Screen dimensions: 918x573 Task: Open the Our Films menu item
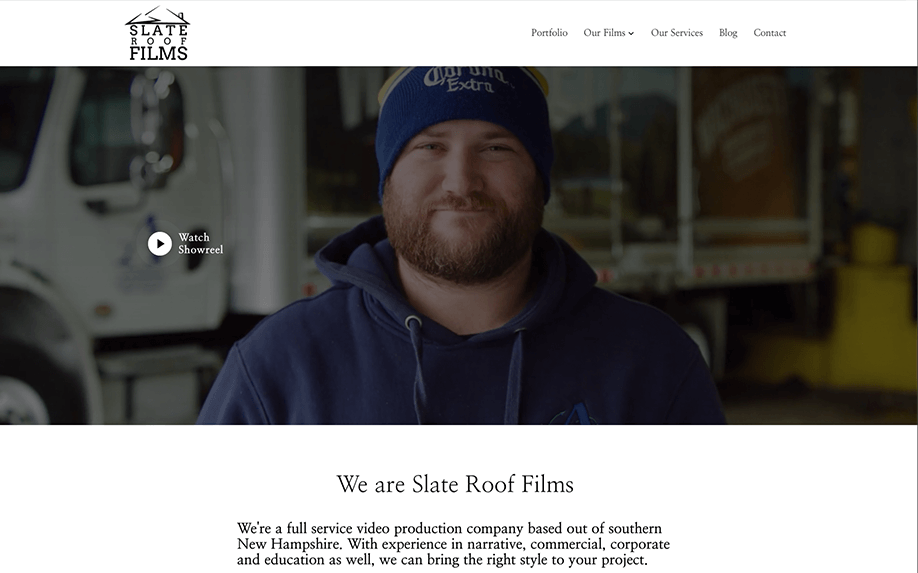coord(604,33)
